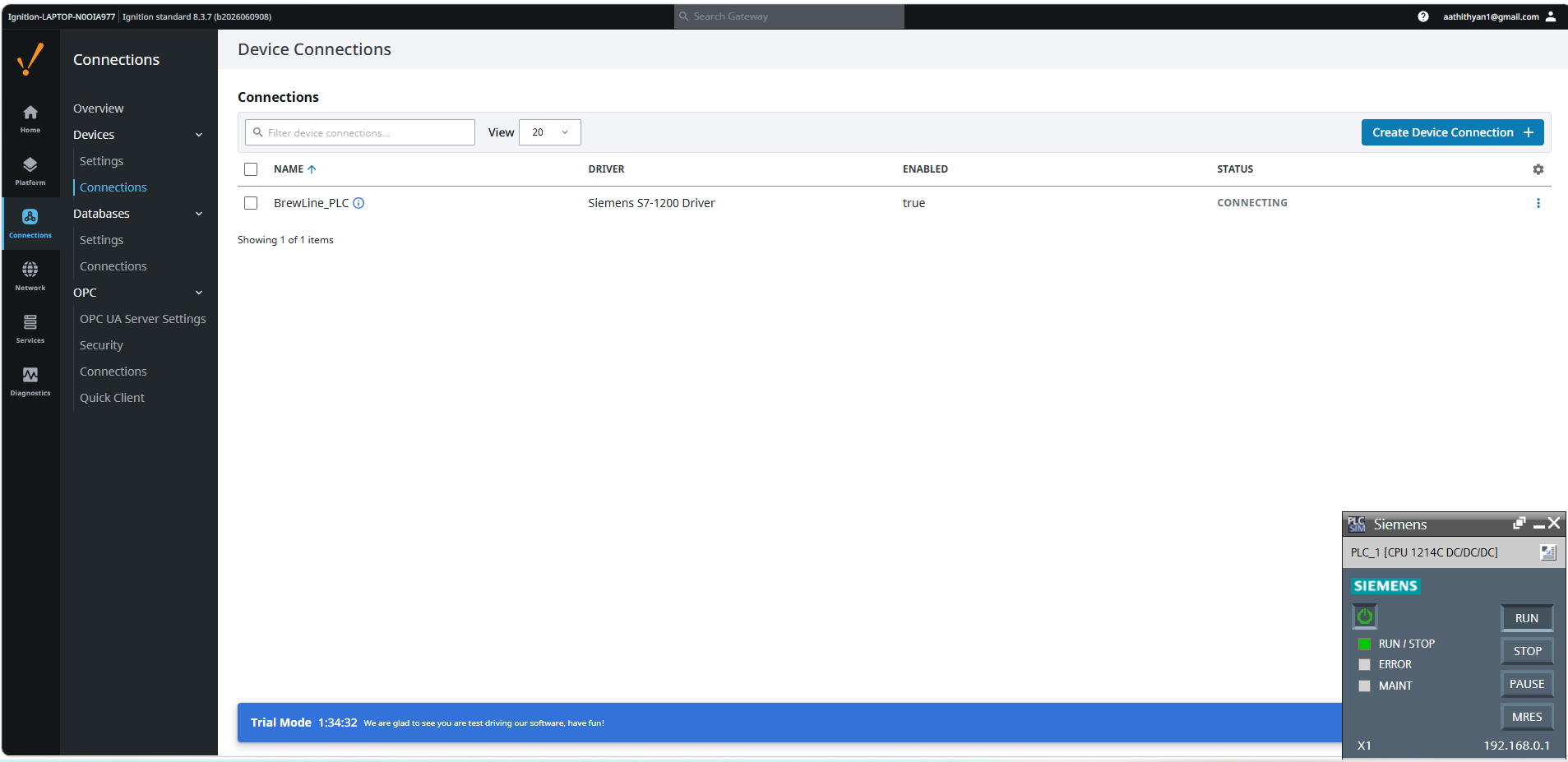Click the Device Connections page heading

pyautogui.click(x=315, y=49)
